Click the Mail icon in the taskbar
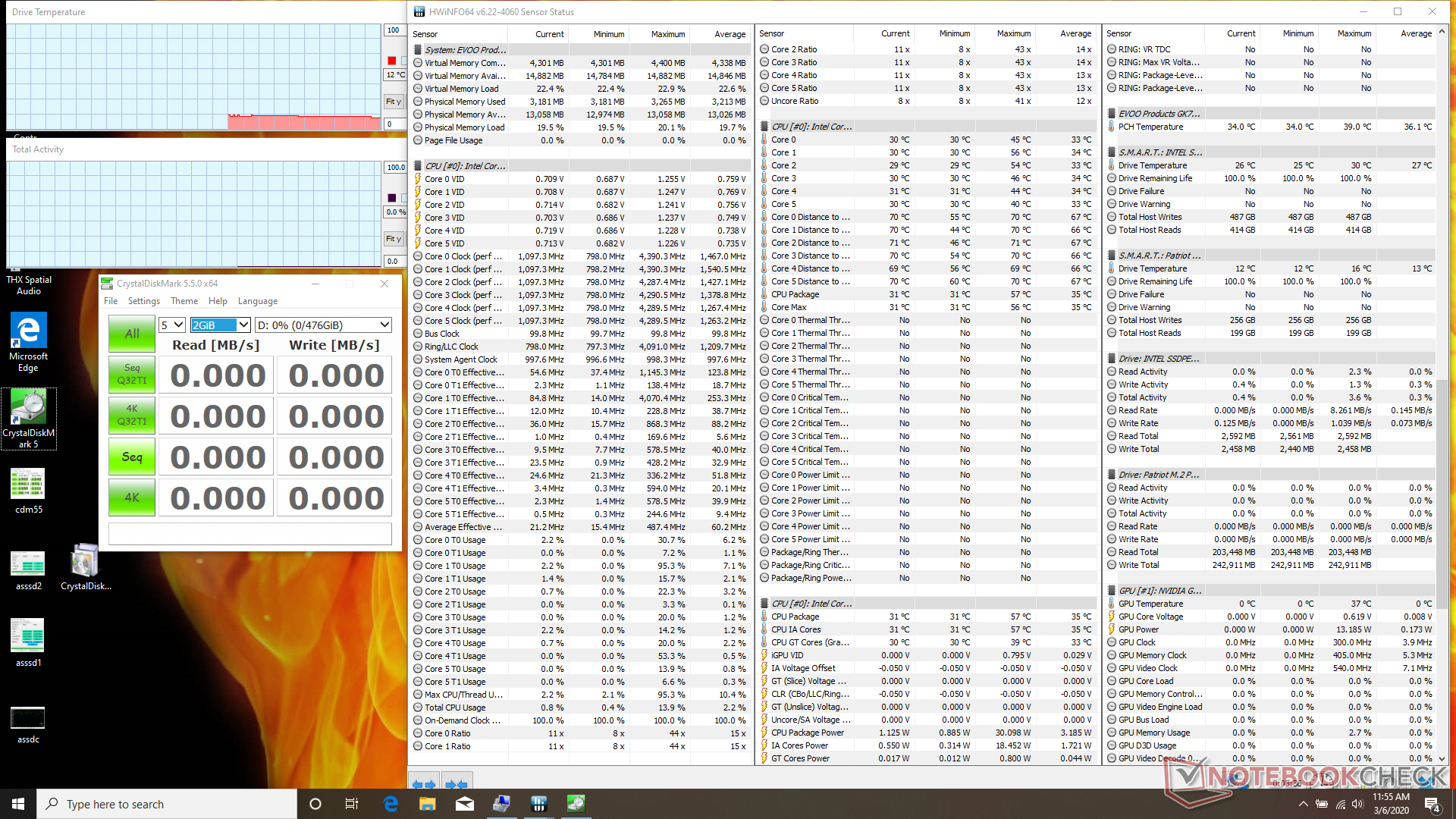Viewport: 1456px width, 819px height. click(465, 804)
